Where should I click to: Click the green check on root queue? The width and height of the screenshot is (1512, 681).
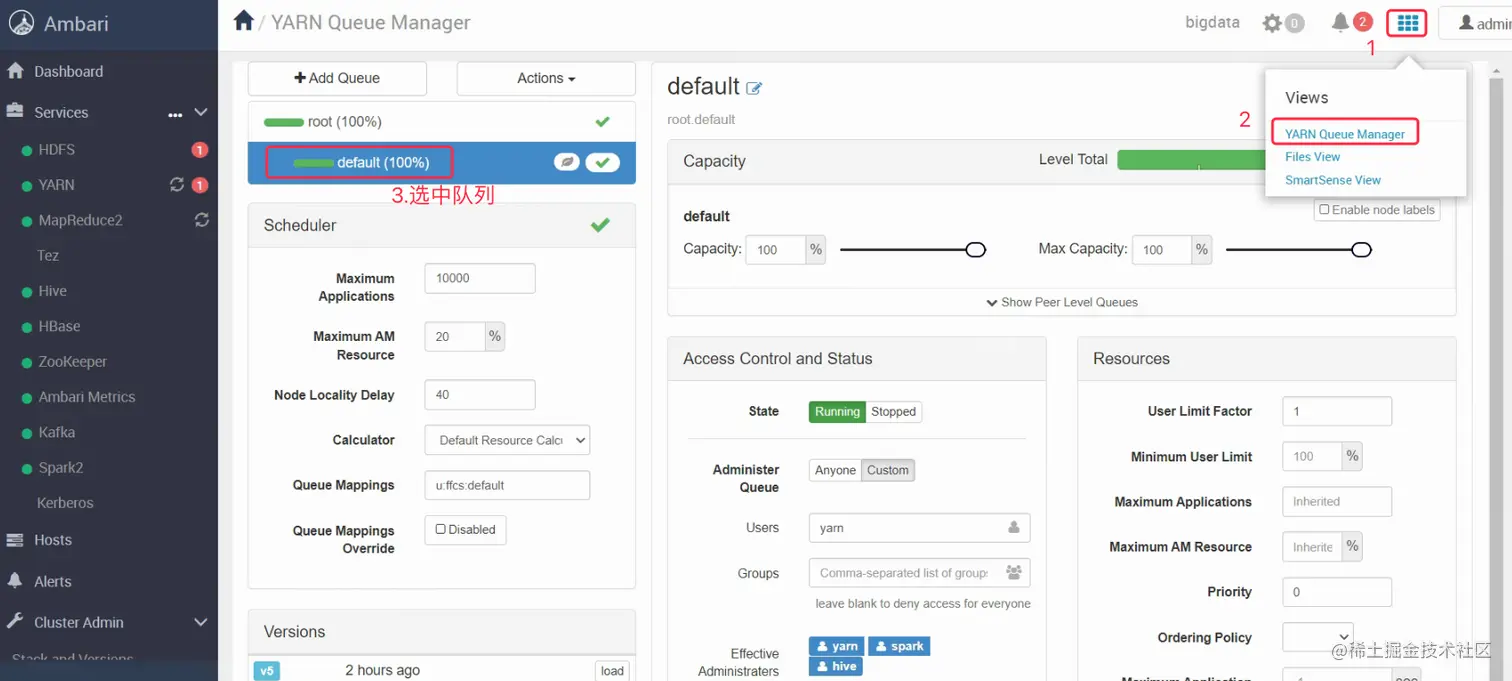click(602, 121)
